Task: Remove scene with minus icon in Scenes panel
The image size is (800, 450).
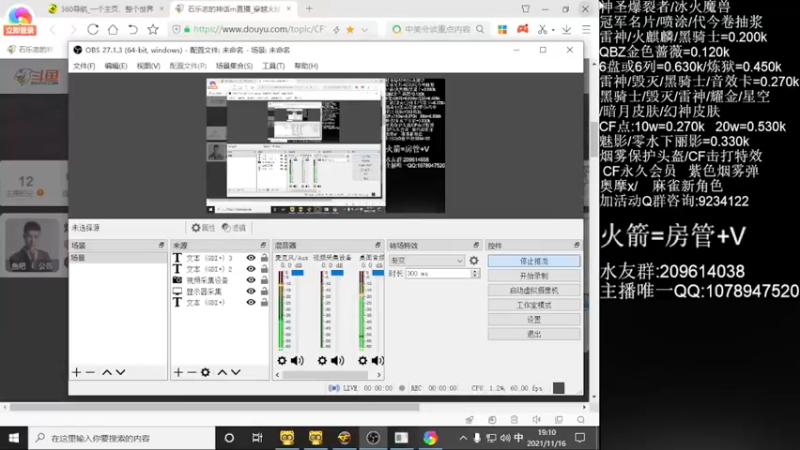Action: 90,372
